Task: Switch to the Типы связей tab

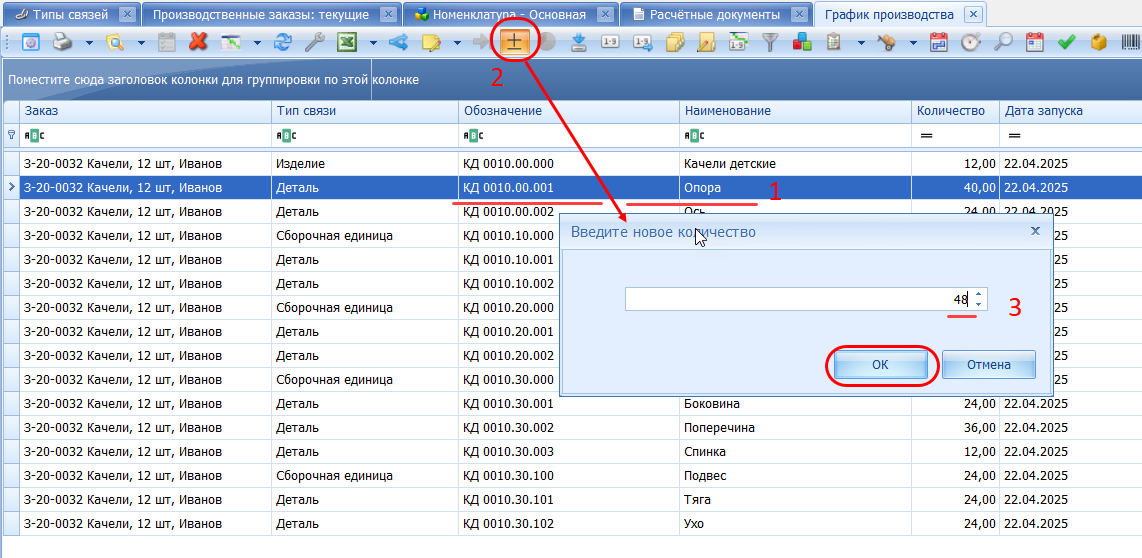Action: click(x=70, y=15)
